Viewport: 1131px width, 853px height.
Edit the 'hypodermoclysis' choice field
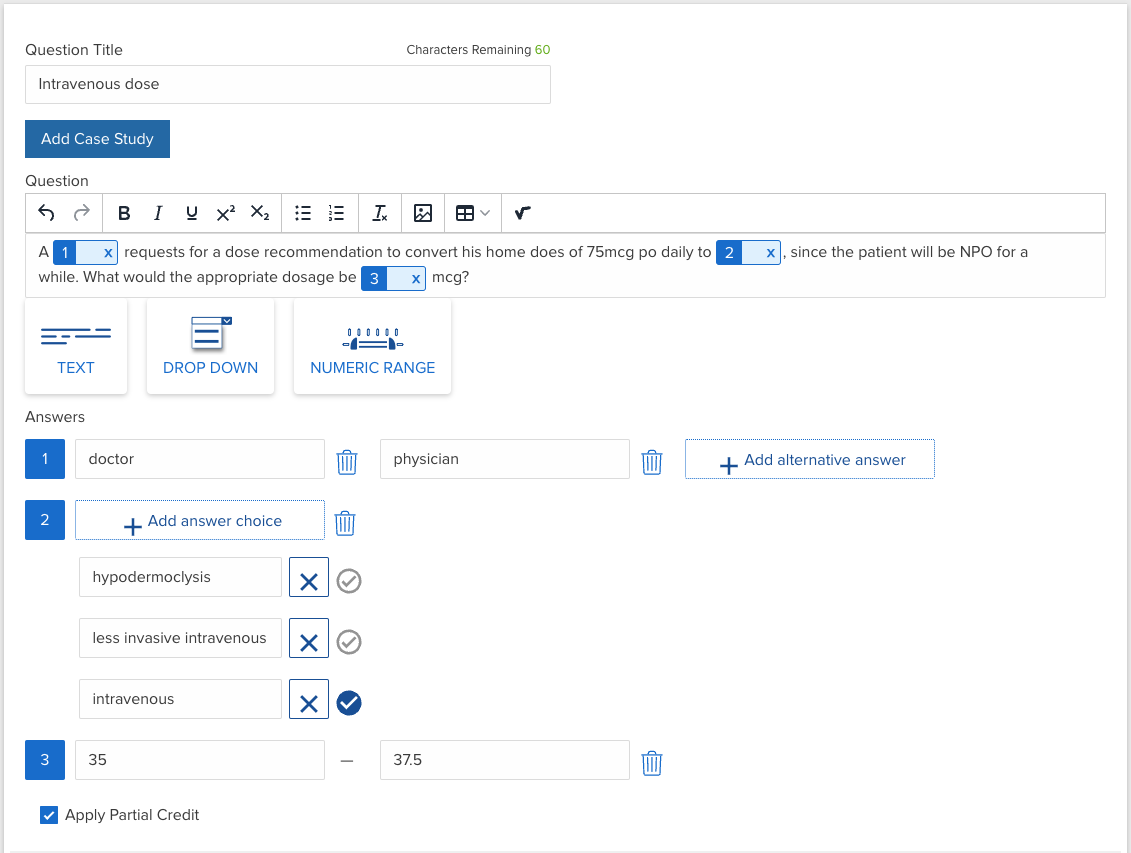click(180, 577)
